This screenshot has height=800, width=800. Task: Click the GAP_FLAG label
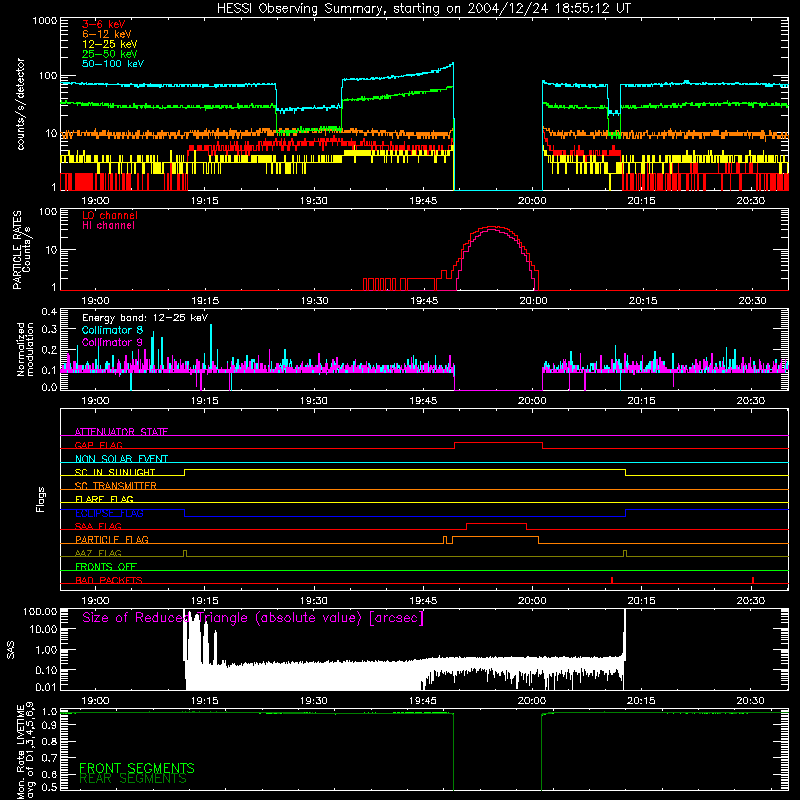[98, 445]
